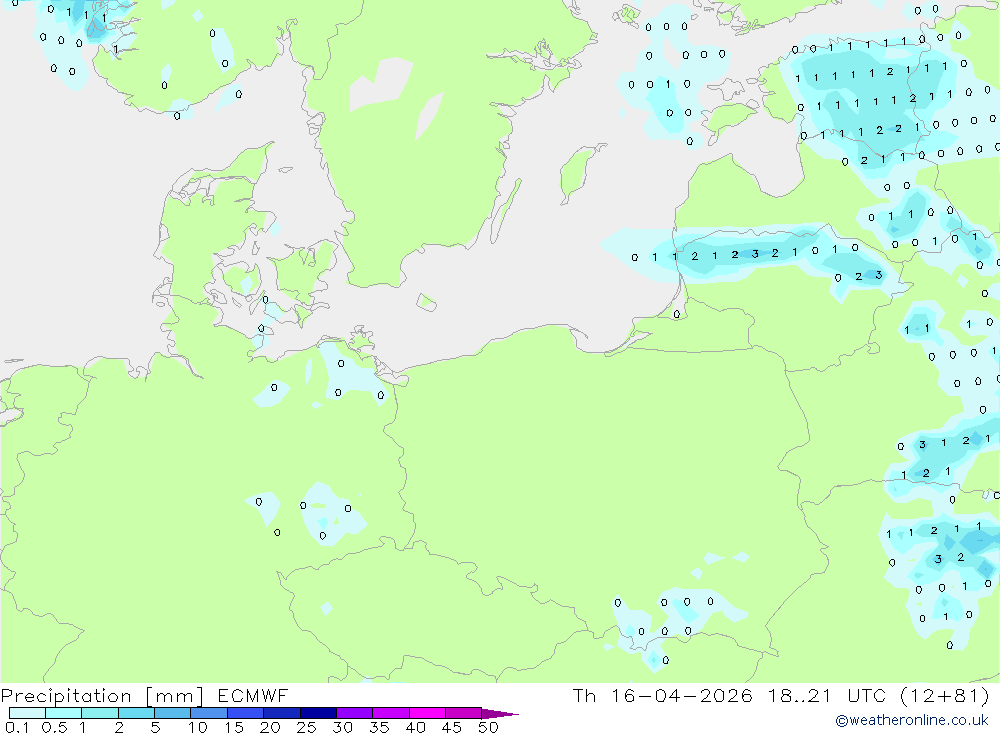Image resolution: width=1000 pixels, height=733 pixels.
Task: Pick the 1–2 mm cyan legend swatch
Action: (100, 713)
